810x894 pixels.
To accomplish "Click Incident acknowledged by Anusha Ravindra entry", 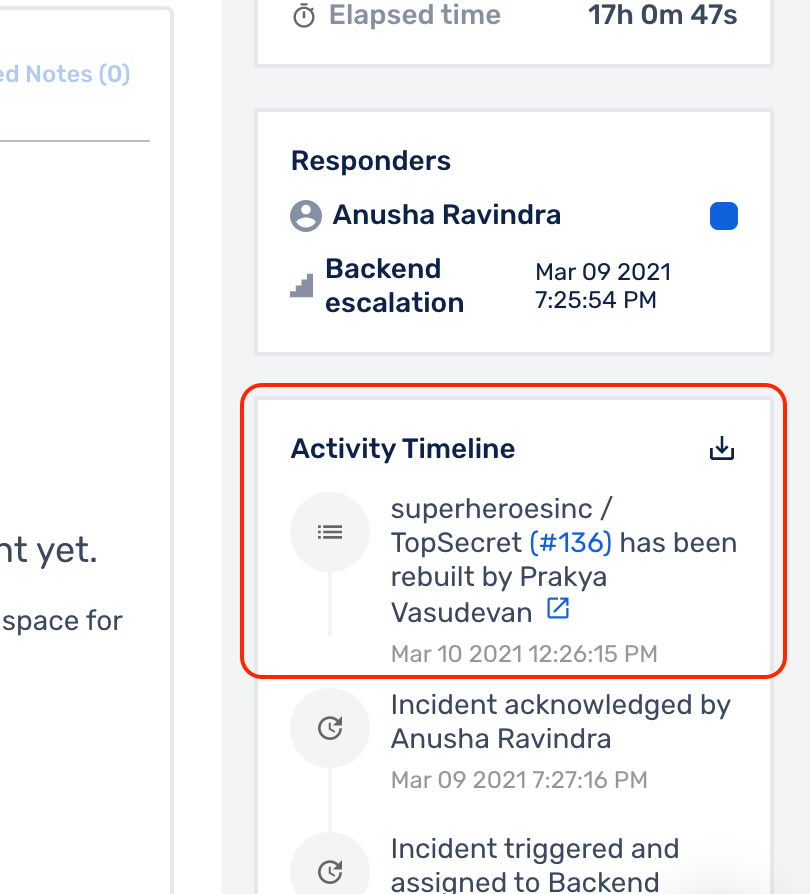I will tap(561, 722).
